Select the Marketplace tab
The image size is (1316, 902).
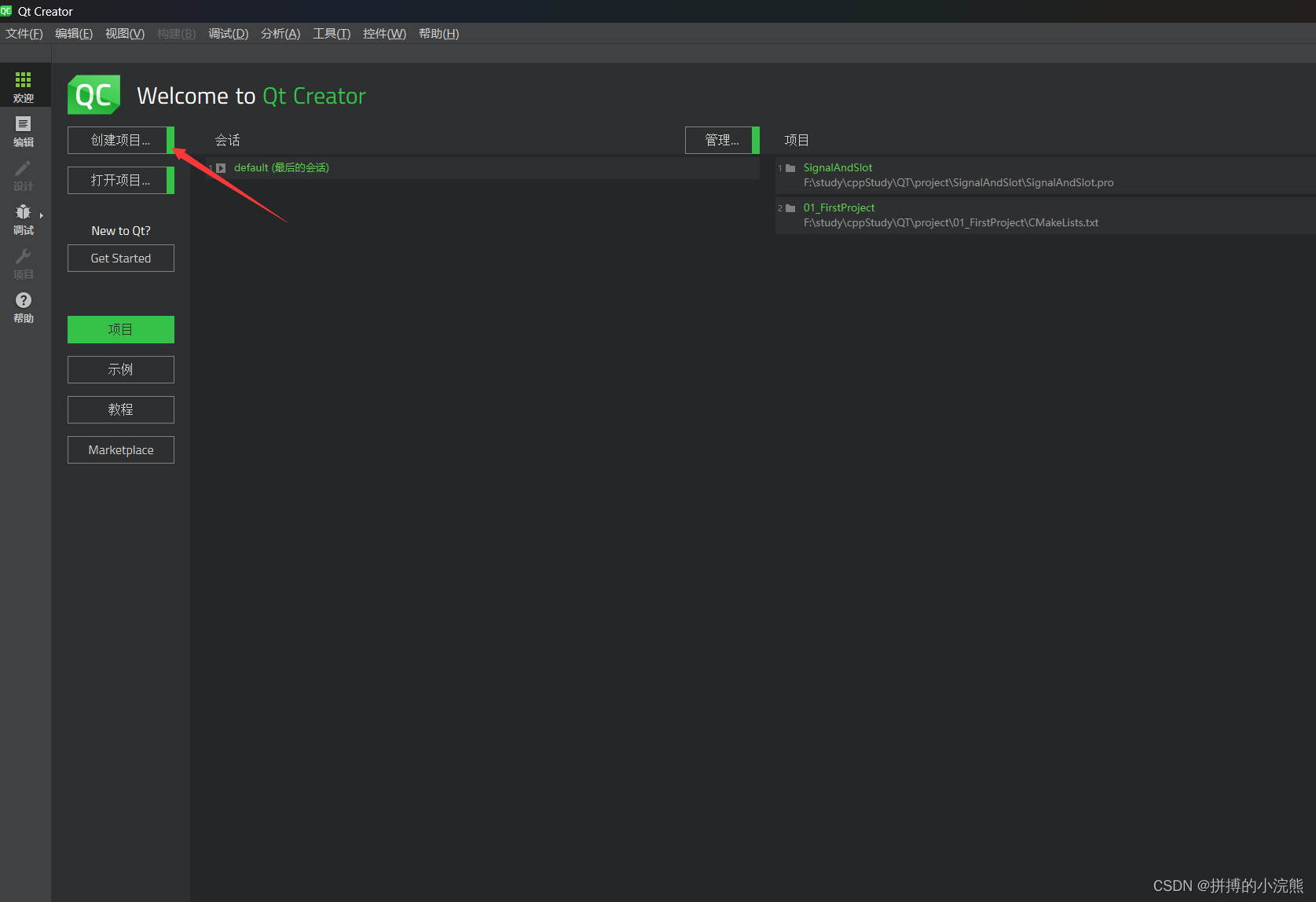[121, 449]
